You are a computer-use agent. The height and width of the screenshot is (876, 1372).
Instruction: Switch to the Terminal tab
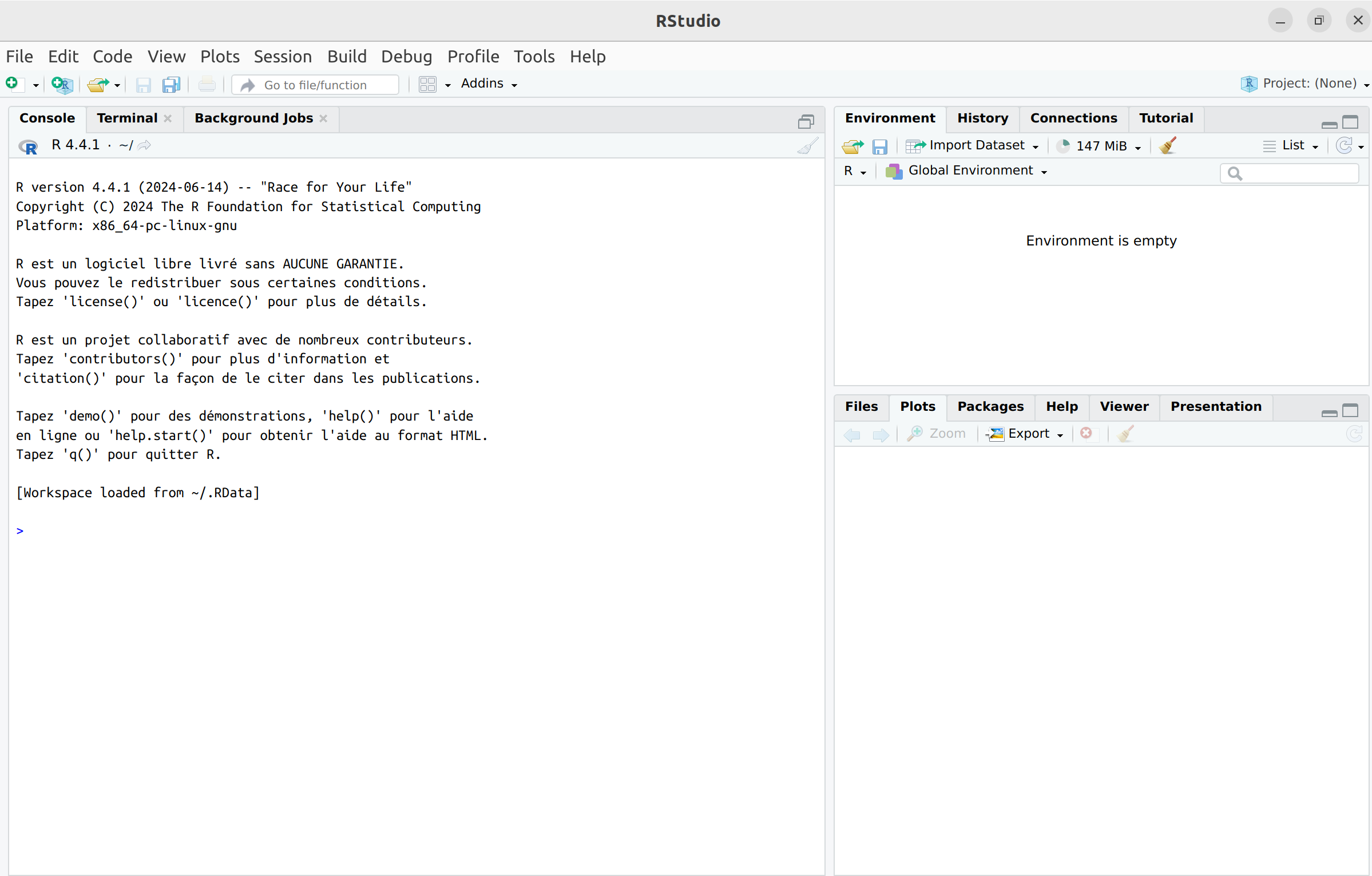pyautogui.click(x=127, y=118)
